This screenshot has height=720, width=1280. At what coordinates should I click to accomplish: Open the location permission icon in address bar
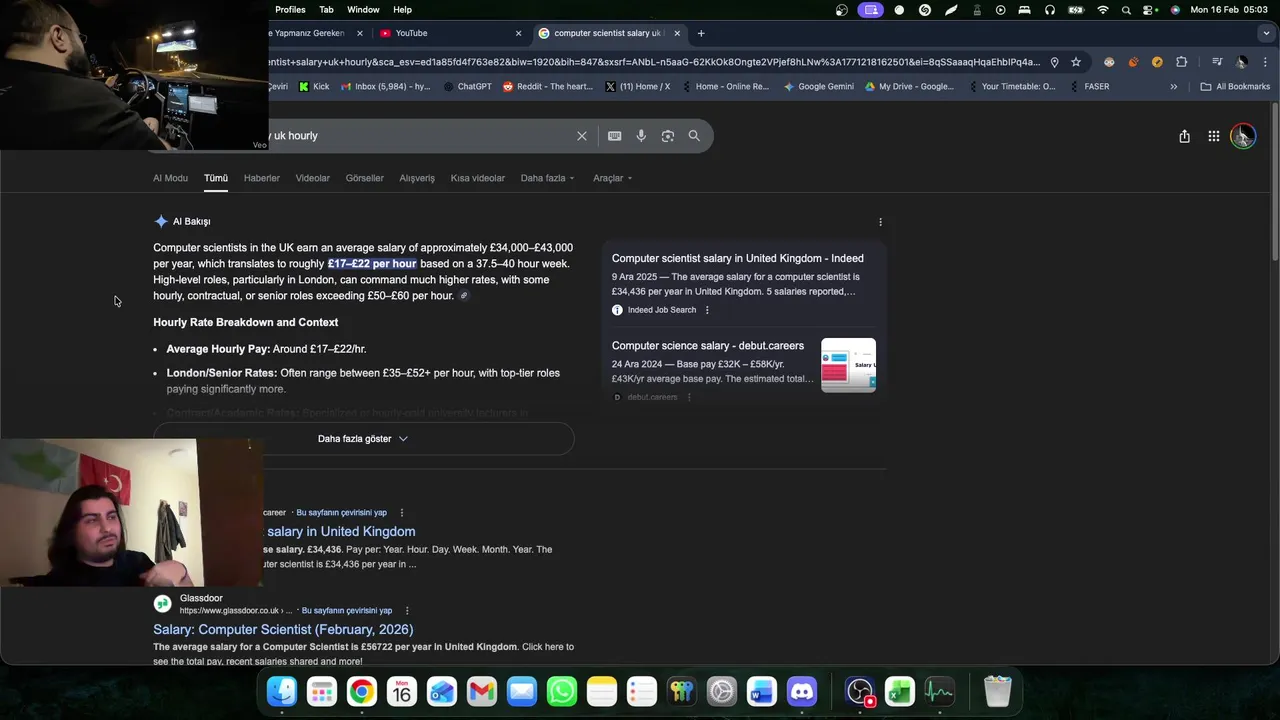pyautogui.click(x=1054, y=62)
